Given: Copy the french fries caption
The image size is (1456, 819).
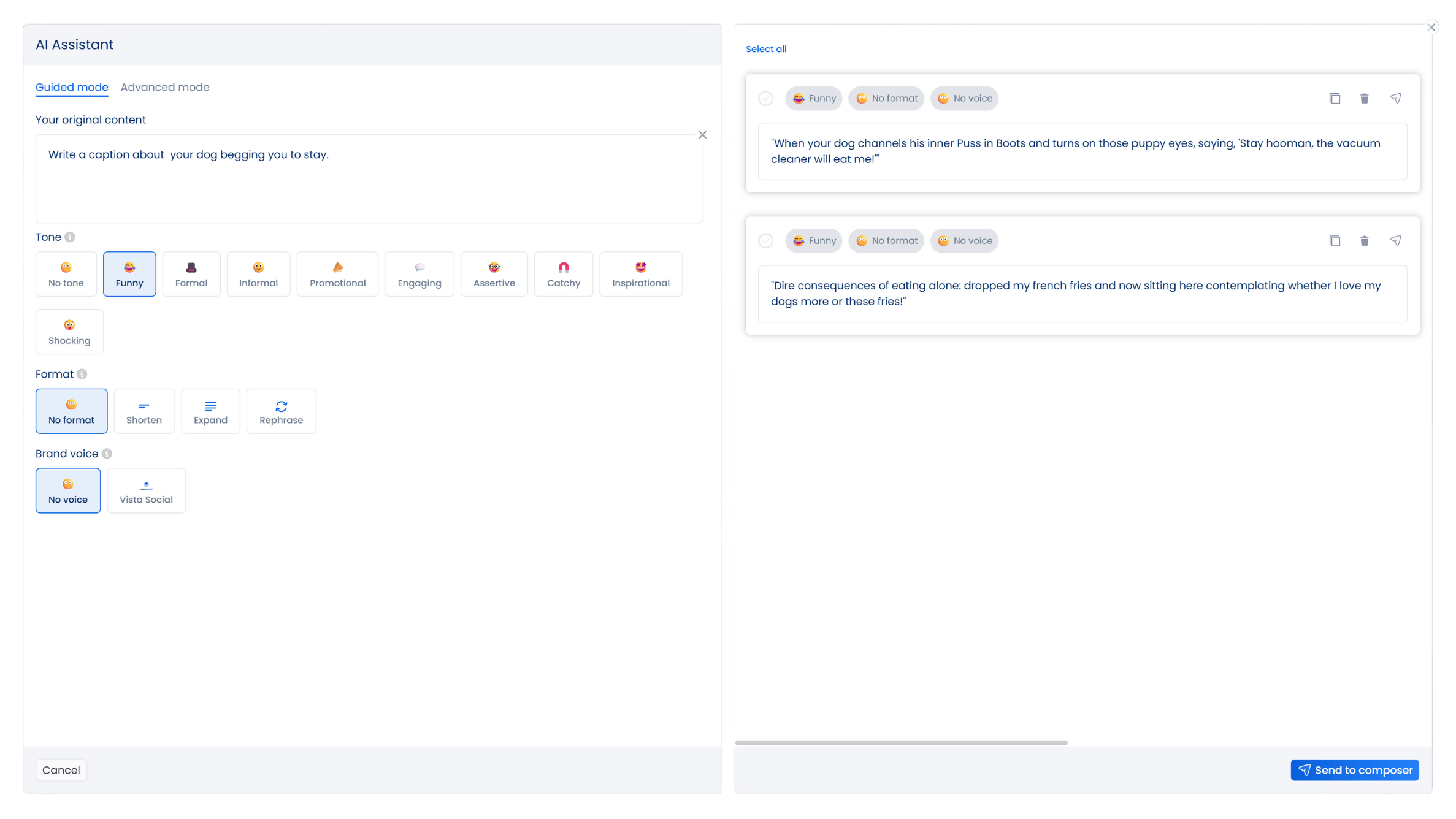Looking at the screenshot, I should coord(1335,241).
